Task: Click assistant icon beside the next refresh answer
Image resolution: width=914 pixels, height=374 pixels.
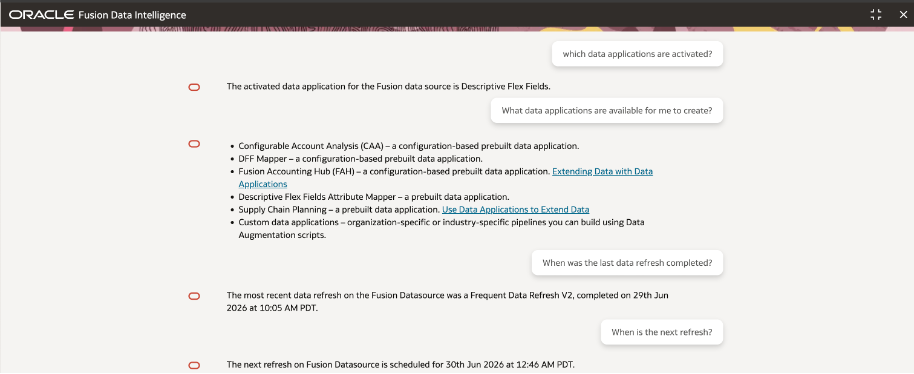Action: tap(194, 365)
